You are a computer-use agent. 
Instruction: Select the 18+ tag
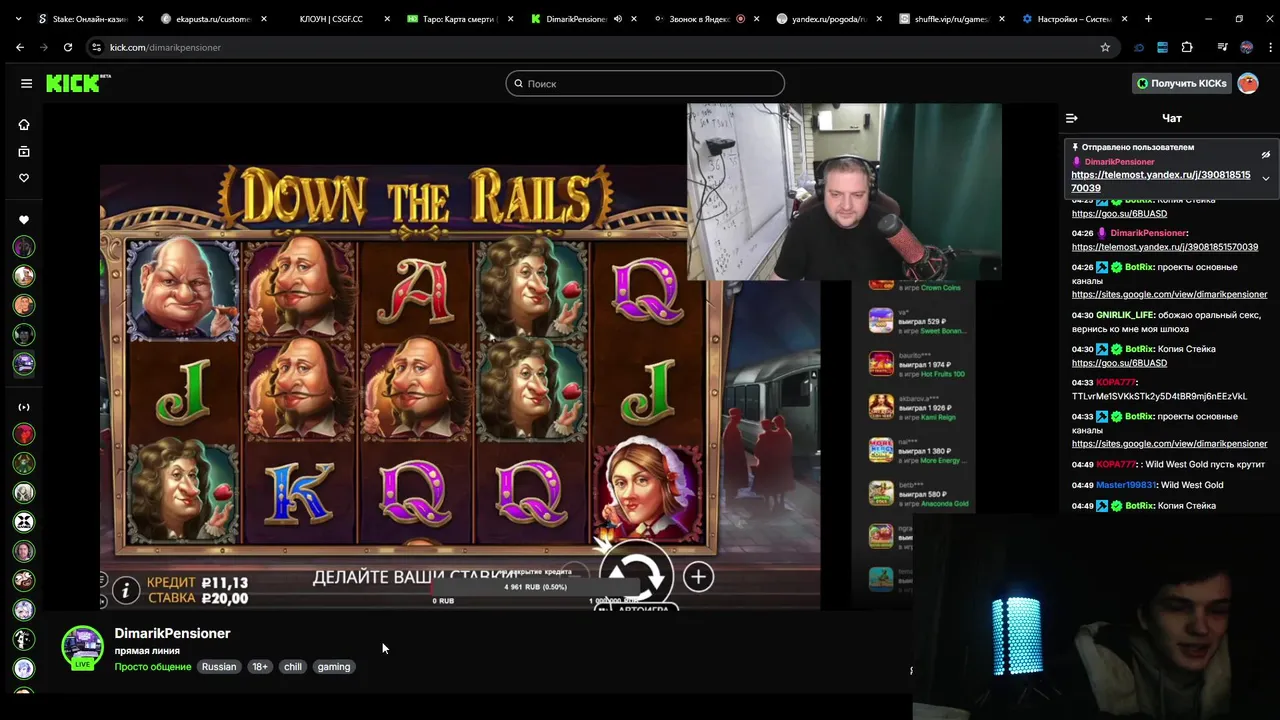260,667
